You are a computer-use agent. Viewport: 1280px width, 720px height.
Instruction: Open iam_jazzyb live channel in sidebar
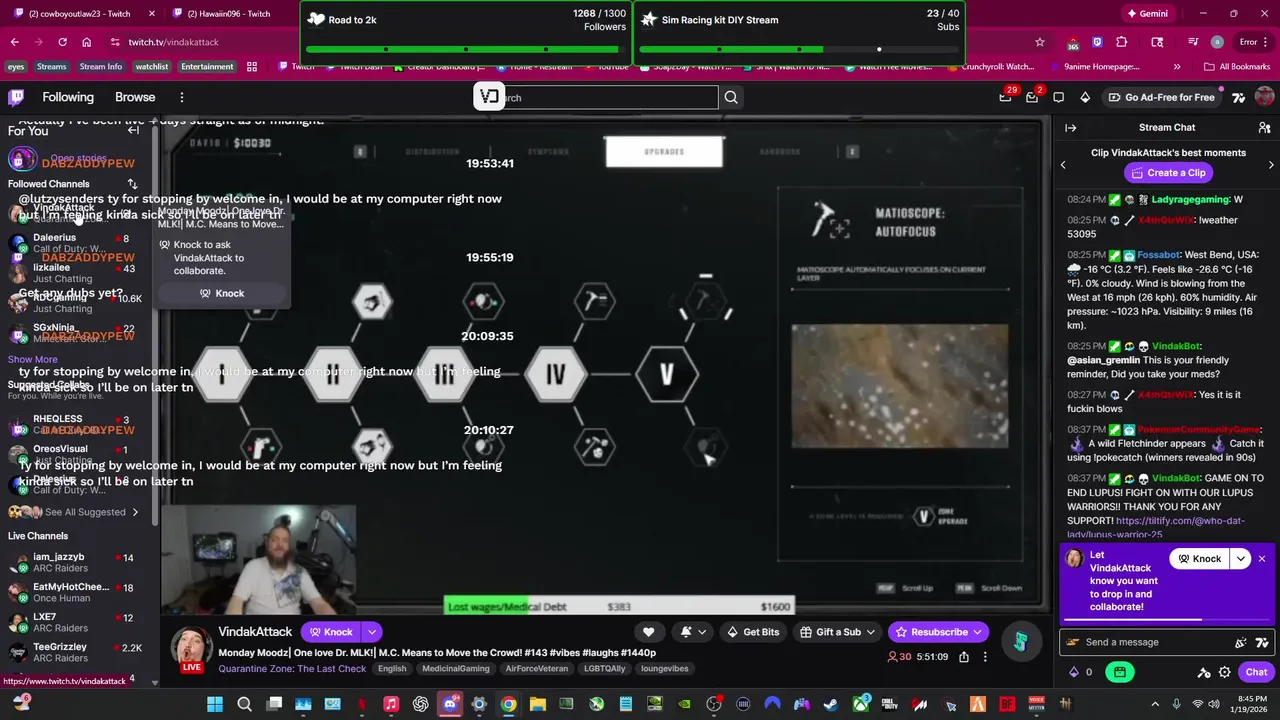pos(75,562)
